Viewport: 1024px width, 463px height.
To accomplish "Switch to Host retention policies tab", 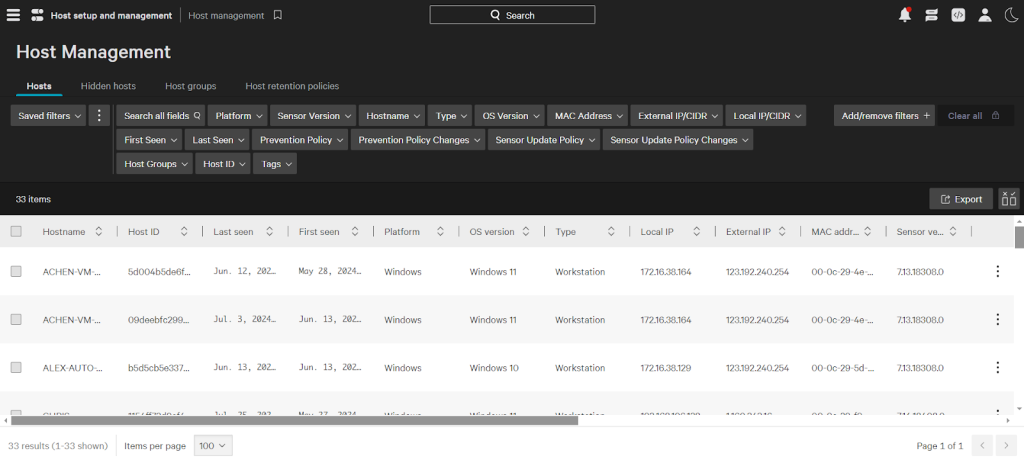I will click(292, 86).
